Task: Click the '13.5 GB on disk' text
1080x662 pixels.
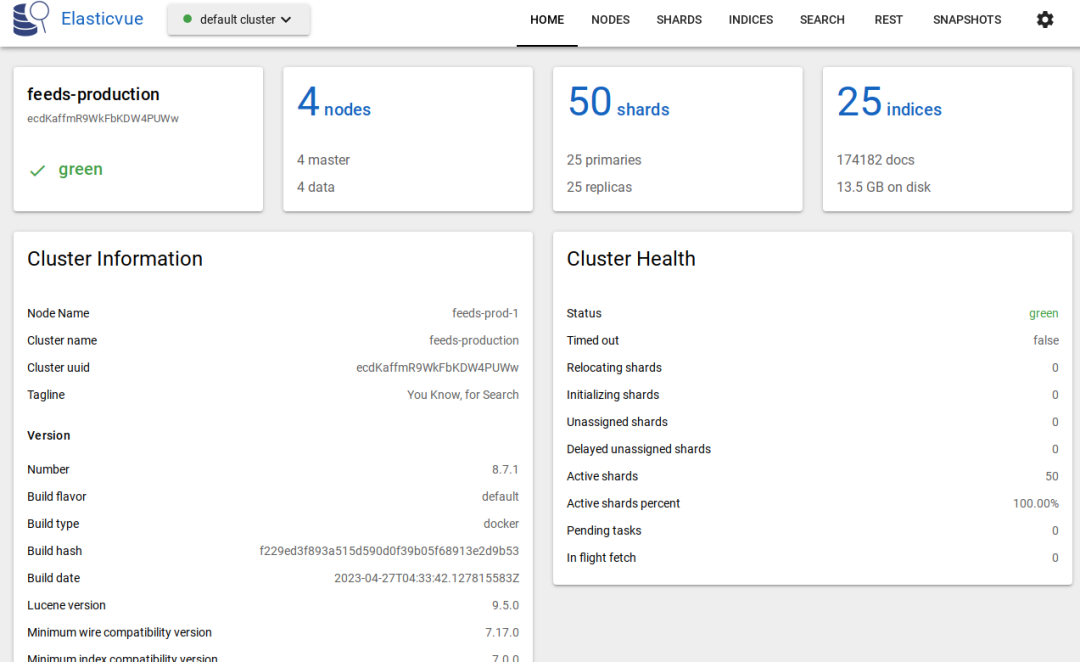Action: click(884, 187)
